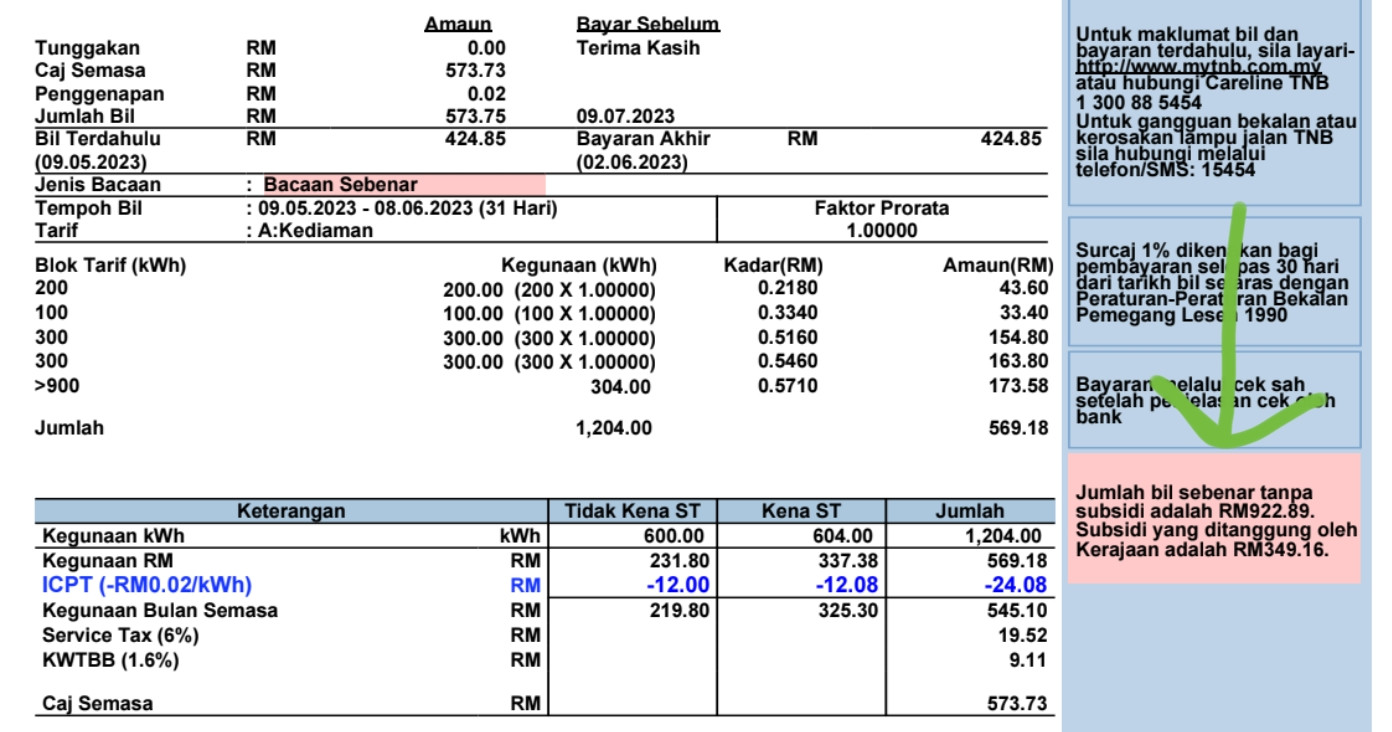This screenshot has width=1392, height=732.
Task: Click the Tidak Kena ST column header
Action: point(632,511)
